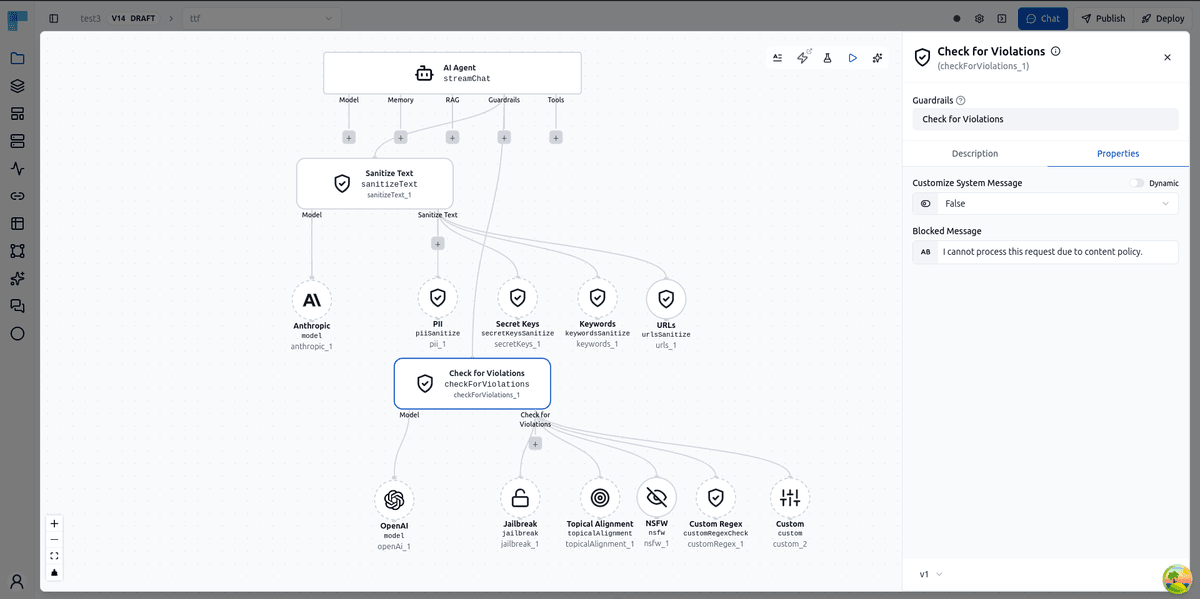Click the info icon next to Check for Violations

tap(1056, 51)
